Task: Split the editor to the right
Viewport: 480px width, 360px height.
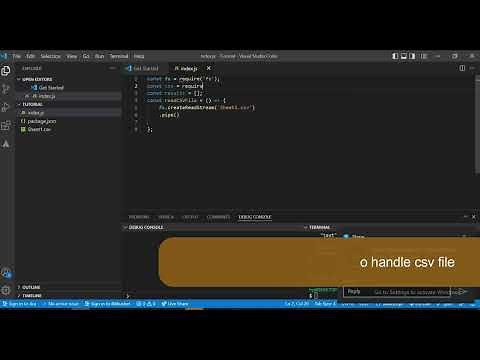Action: [x=462, y=68]
